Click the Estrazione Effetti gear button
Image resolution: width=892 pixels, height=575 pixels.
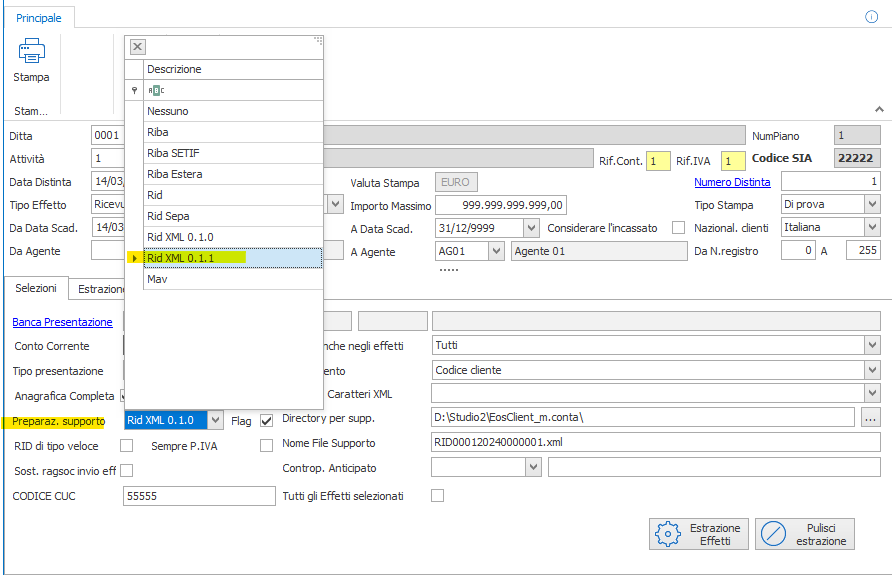point(699,534)
